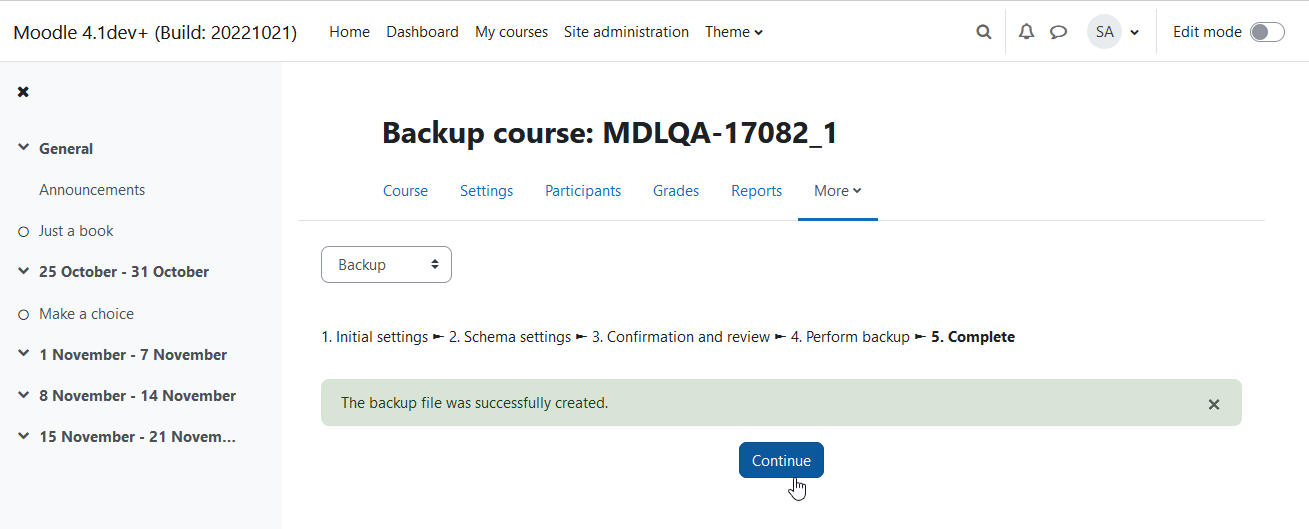
Task: Dismiss the backup success alert
Action: coord(1214,404)
